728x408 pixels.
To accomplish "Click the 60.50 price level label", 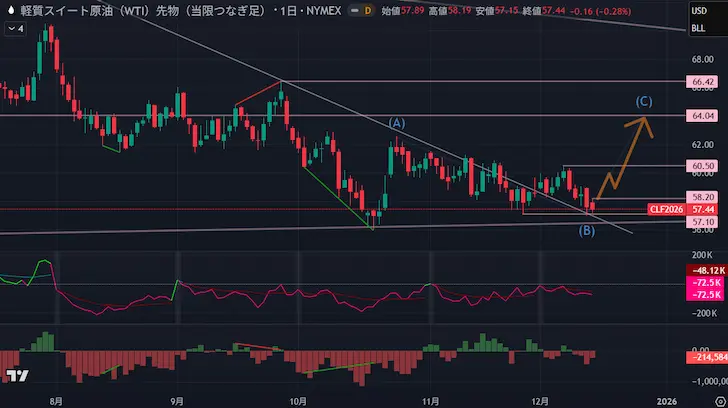I will pos(702,165).
